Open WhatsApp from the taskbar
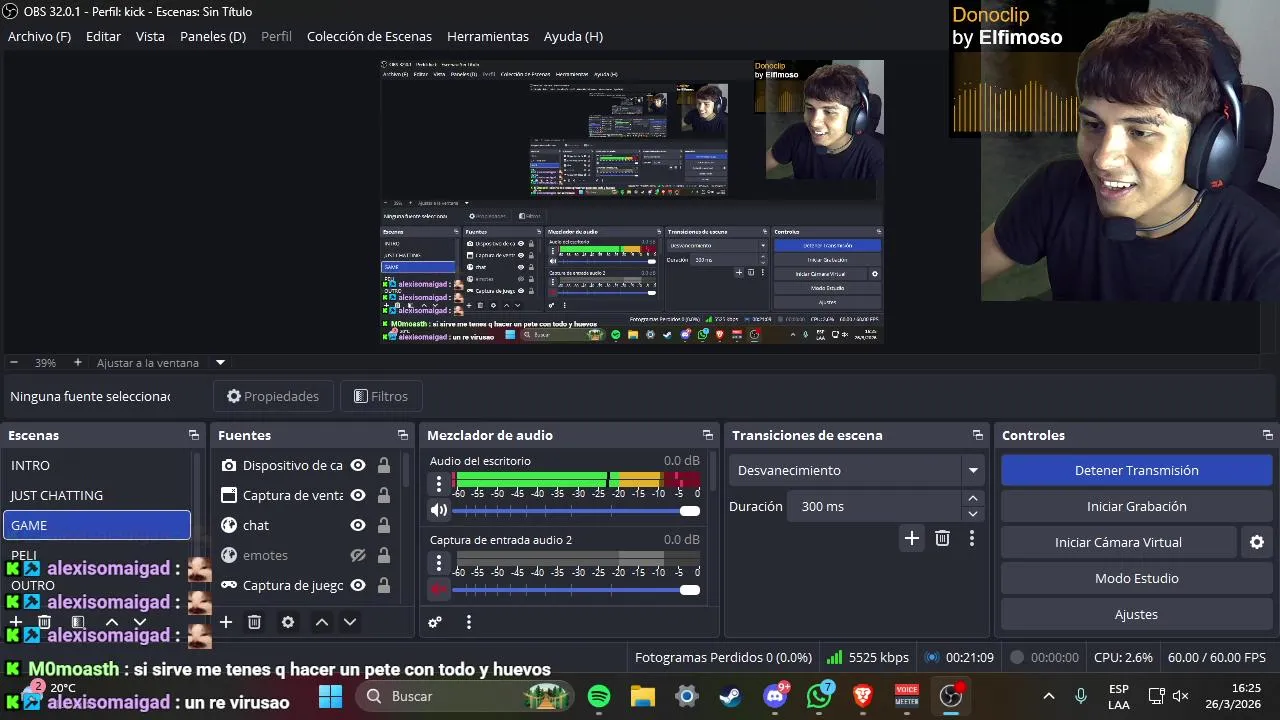 pyautogui.click(x=819, y=696)
